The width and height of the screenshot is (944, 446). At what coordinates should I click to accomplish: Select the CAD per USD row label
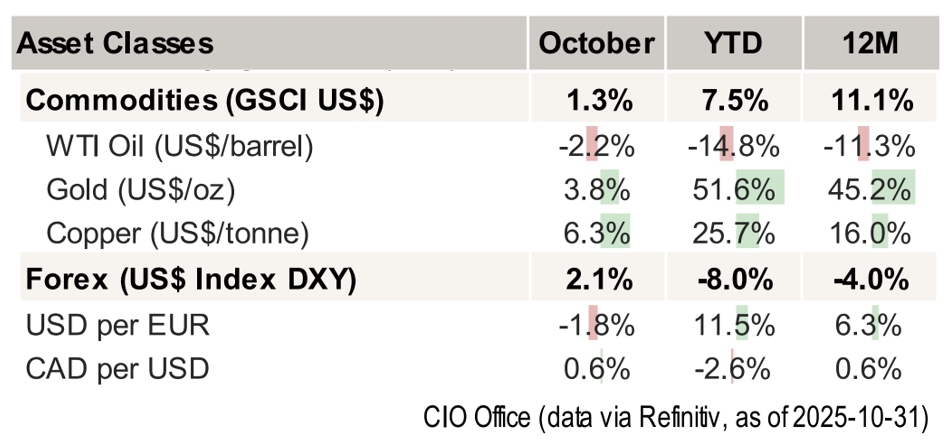(x=117, y=368)
